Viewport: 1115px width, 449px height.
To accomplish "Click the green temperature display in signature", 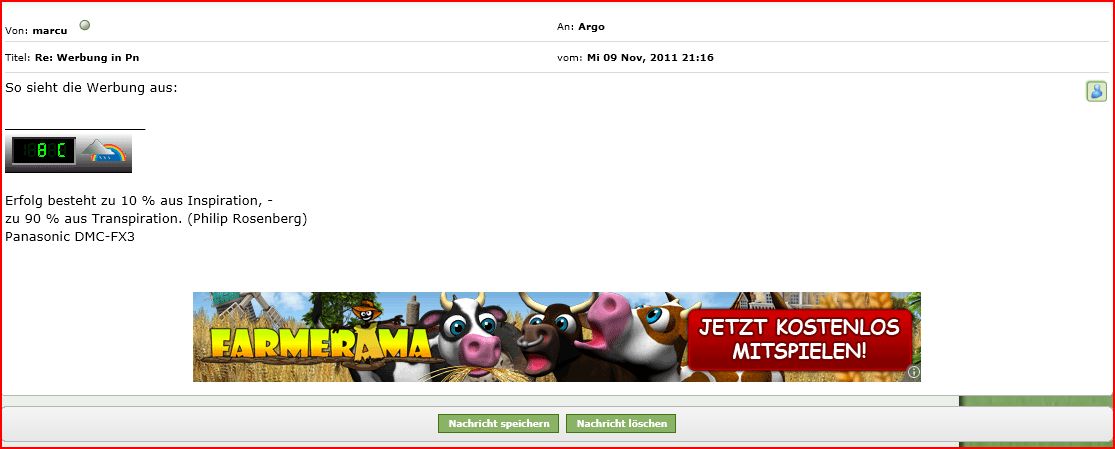I will tap(42, 153).
